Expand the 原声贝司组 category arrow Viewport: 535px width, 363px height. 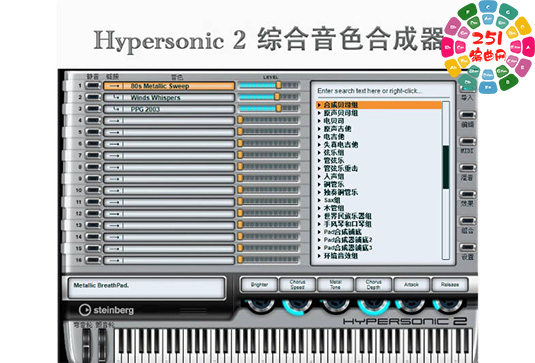click(319, 113)
